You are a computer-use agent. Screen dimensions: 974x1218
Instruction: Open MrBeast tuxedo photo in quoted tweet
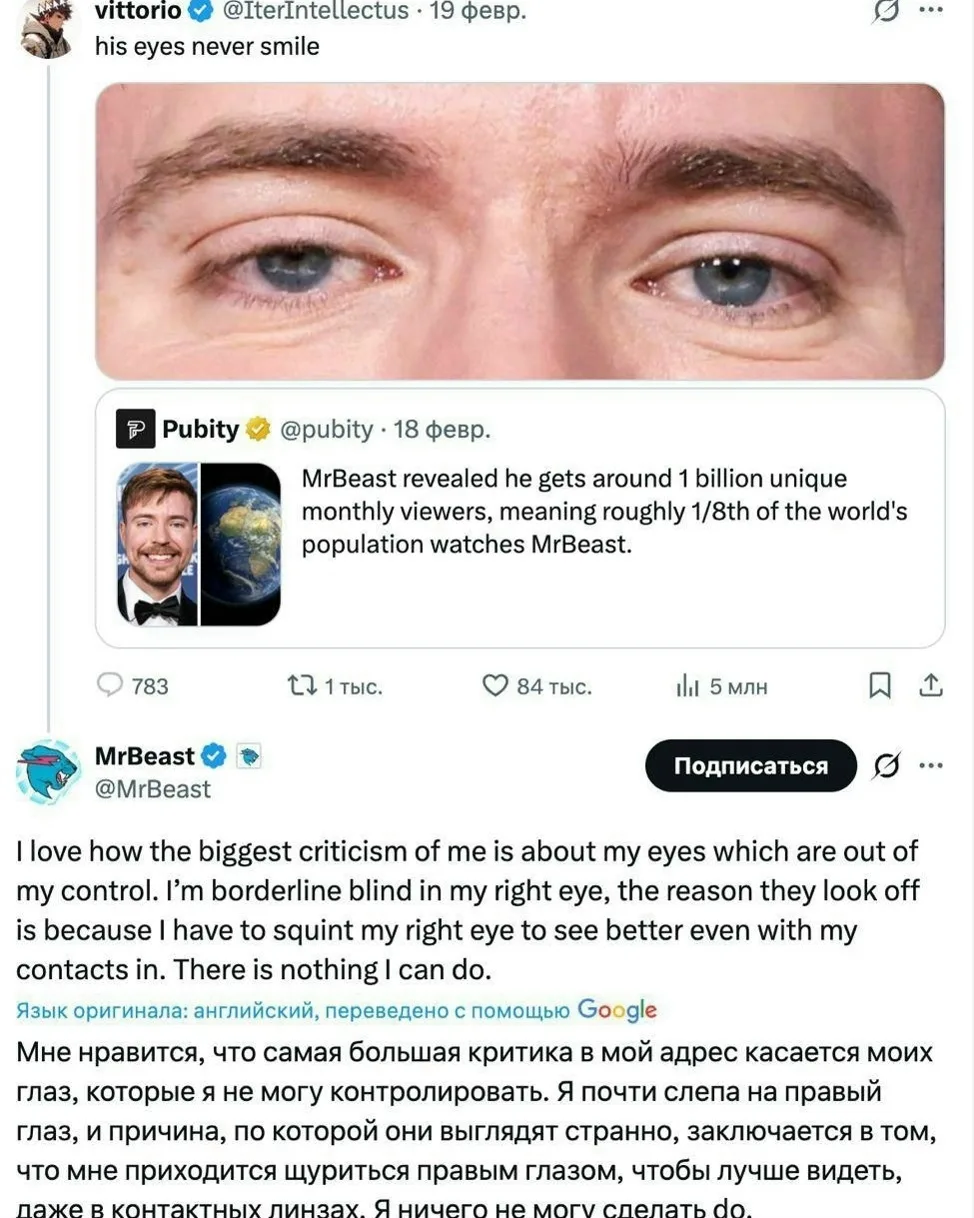158,544
